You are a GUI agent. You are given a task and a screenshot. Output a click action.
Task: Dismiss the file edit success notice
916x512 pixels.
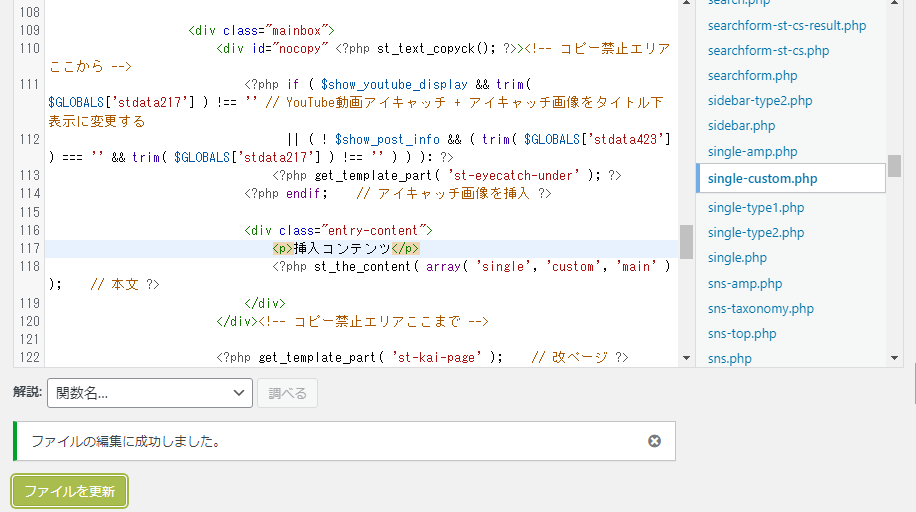(654, 441)
